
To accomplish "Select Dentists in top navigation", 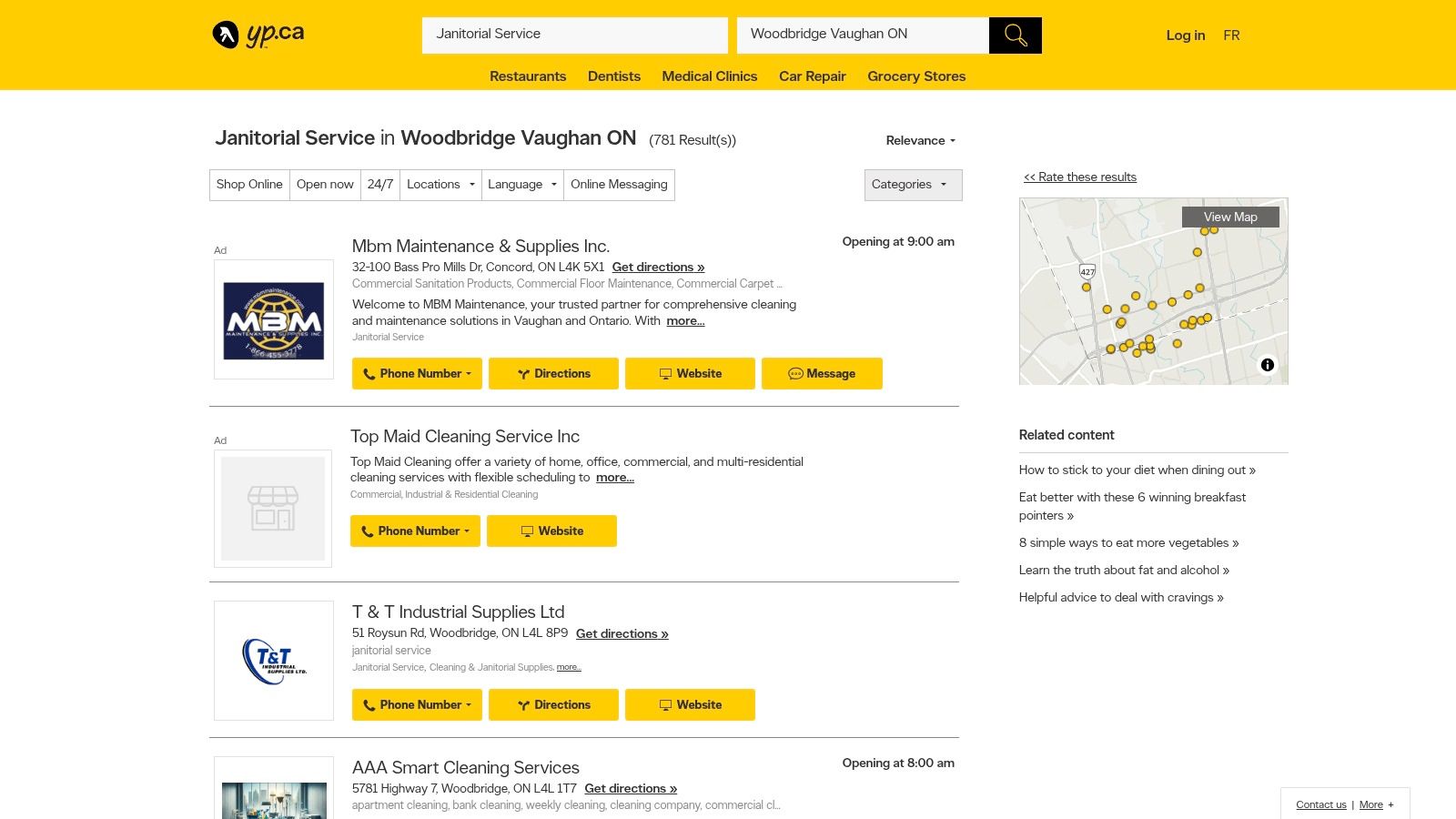I will (x=614, y=76).
